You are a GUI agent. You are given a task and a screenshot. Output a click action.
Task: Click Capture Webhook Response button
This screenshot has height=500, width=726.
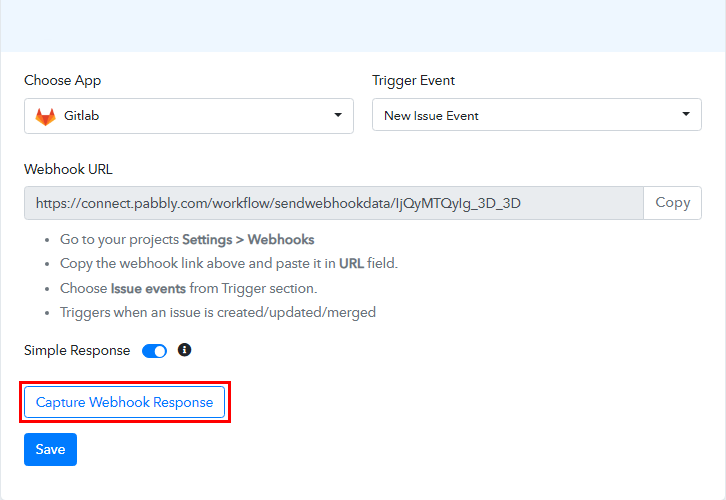(x=125, y=402)
